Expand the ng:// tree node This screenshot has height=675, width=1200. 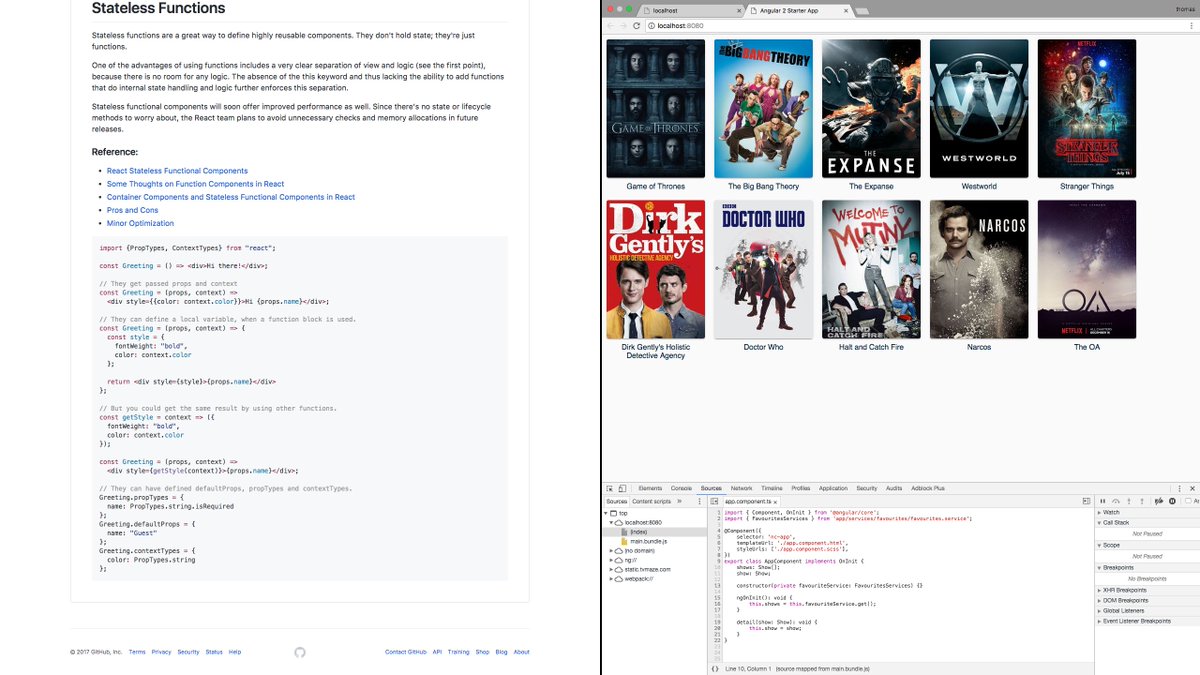(x=612, y=560)
